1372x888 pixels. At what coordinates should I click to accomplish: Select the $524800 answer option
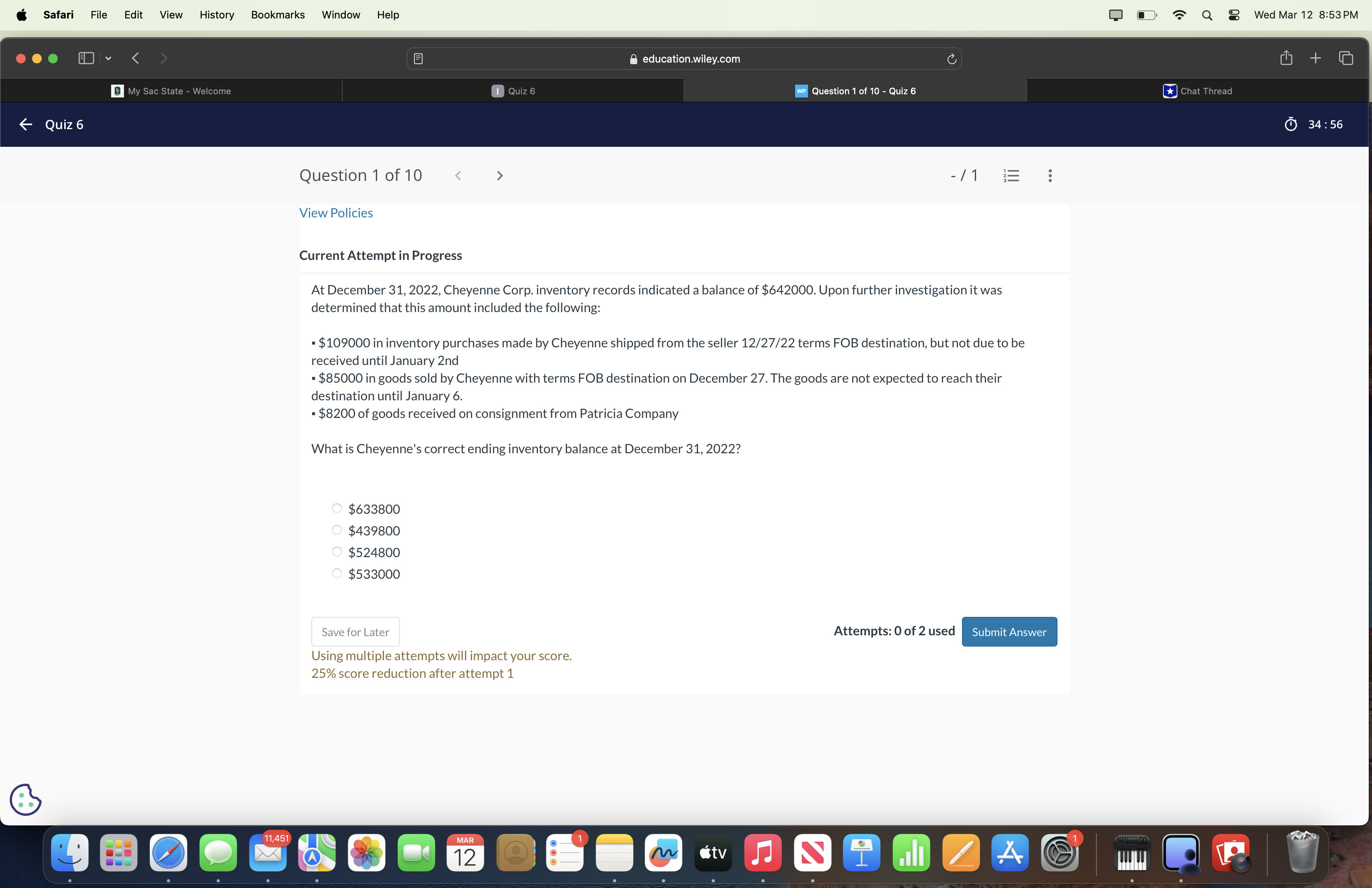pos(337,551)
